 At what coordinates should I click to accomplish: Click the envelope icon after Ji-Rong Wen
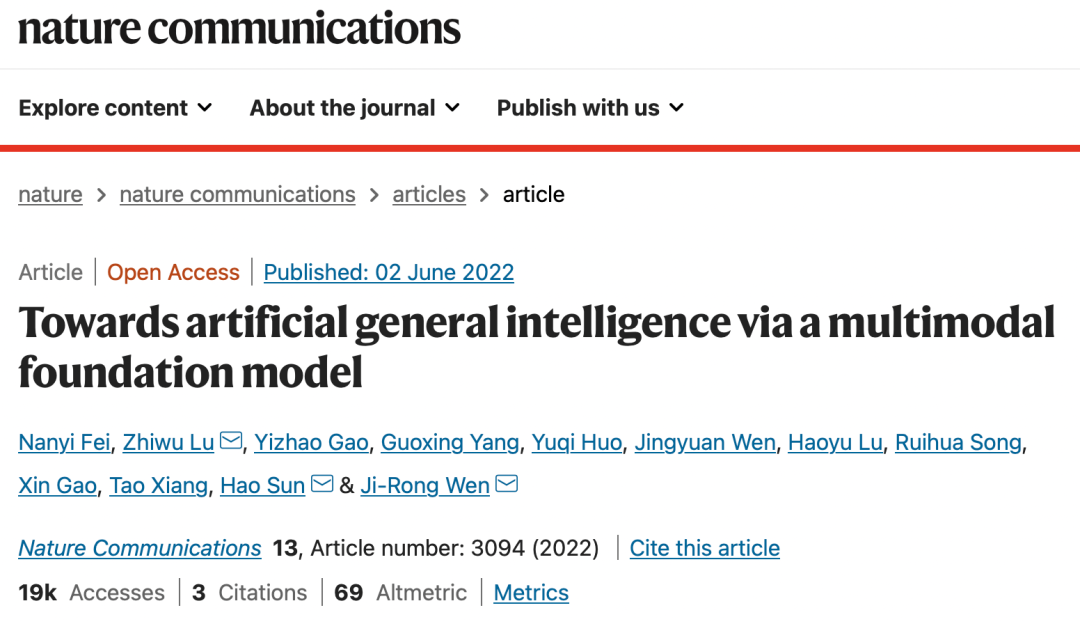pos(507,485)
